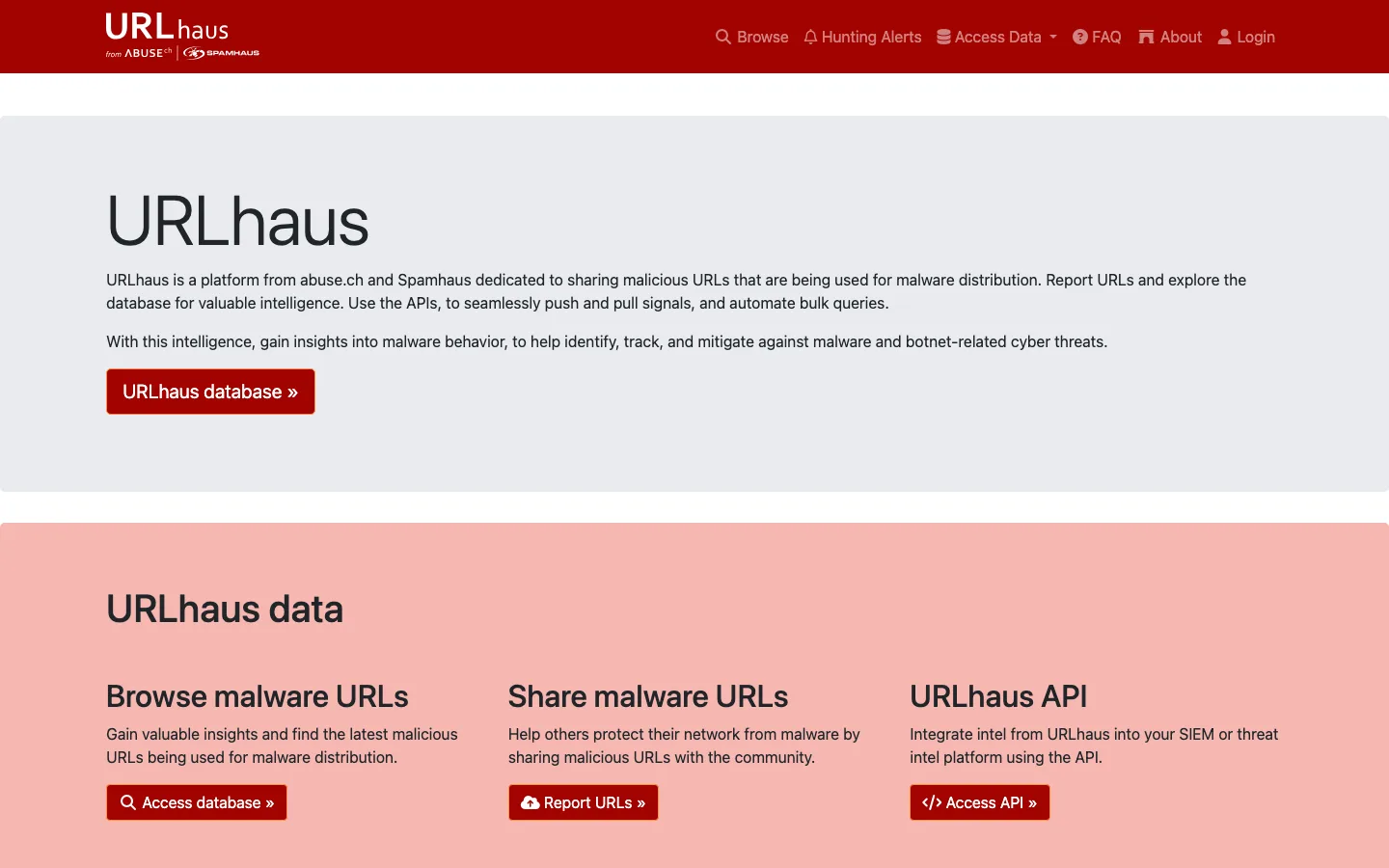The width and height of the screenshot is (1389, 868).
Task: Click the paragraph starting 'With this intelligence'
Action: click(607, 341)
